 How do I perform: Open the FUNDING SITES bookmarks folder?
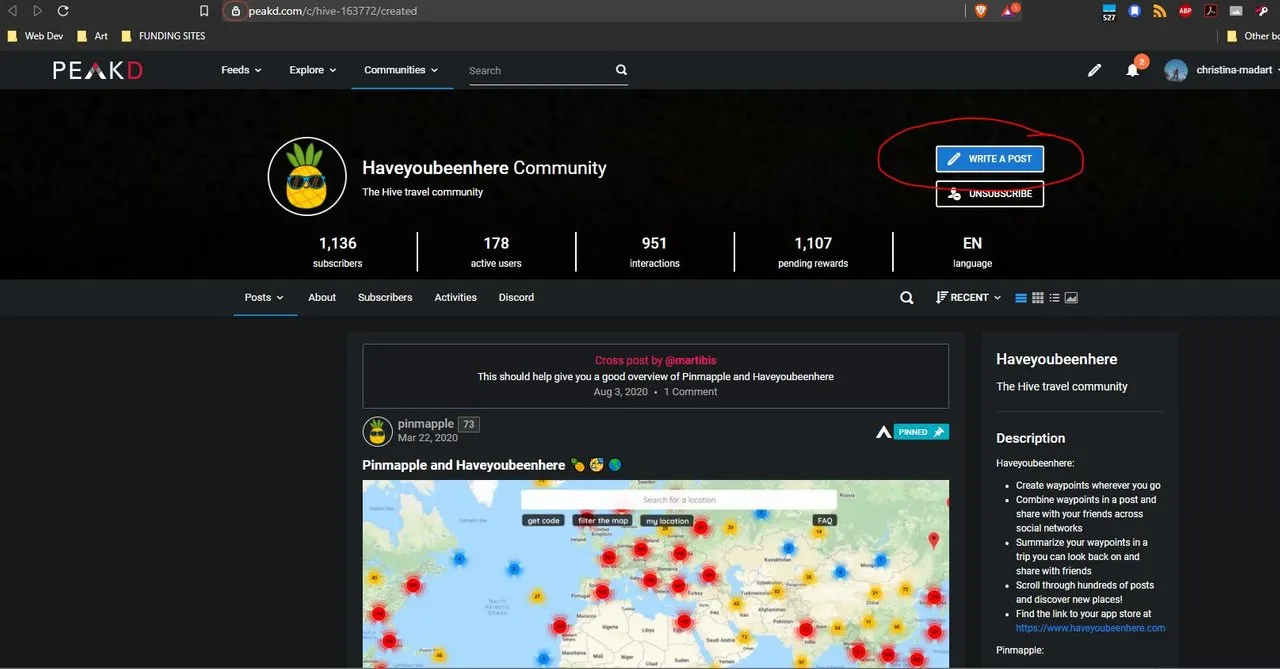(162, 36)
